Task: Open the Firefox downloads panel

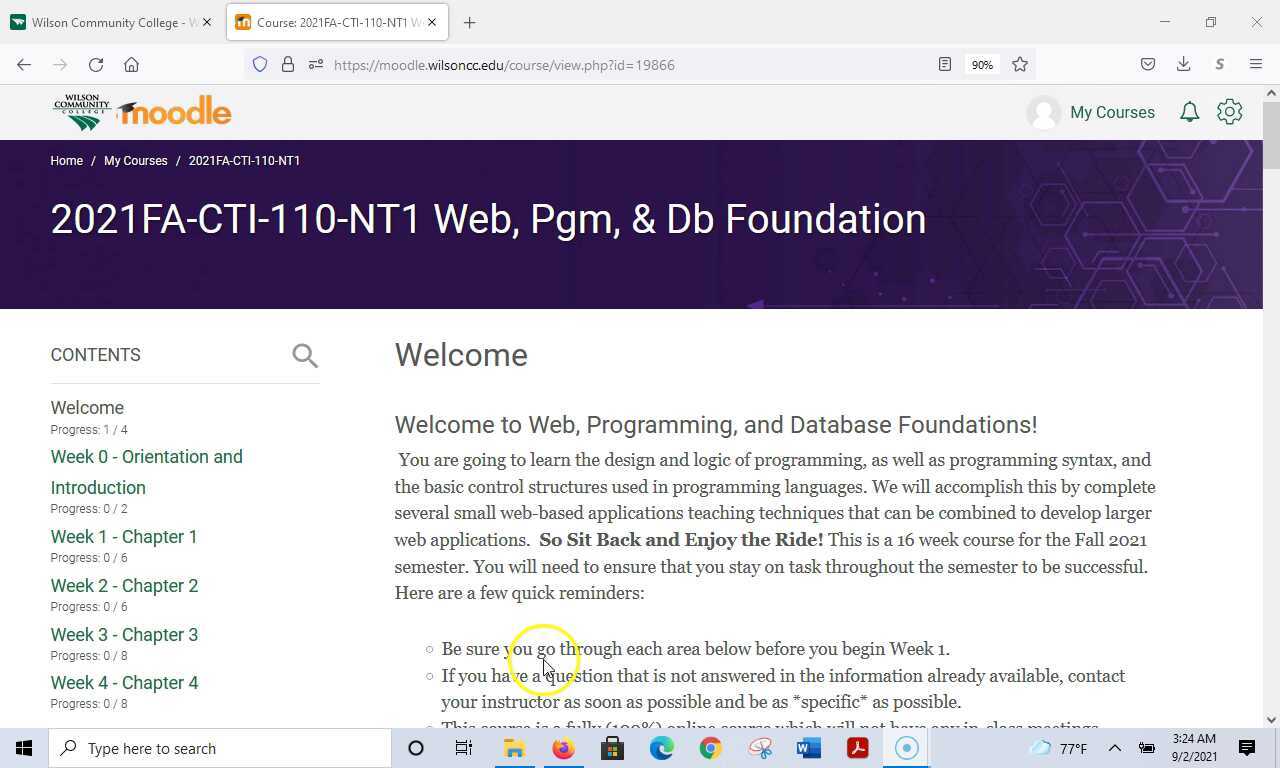Action: tap(1183, 64)
